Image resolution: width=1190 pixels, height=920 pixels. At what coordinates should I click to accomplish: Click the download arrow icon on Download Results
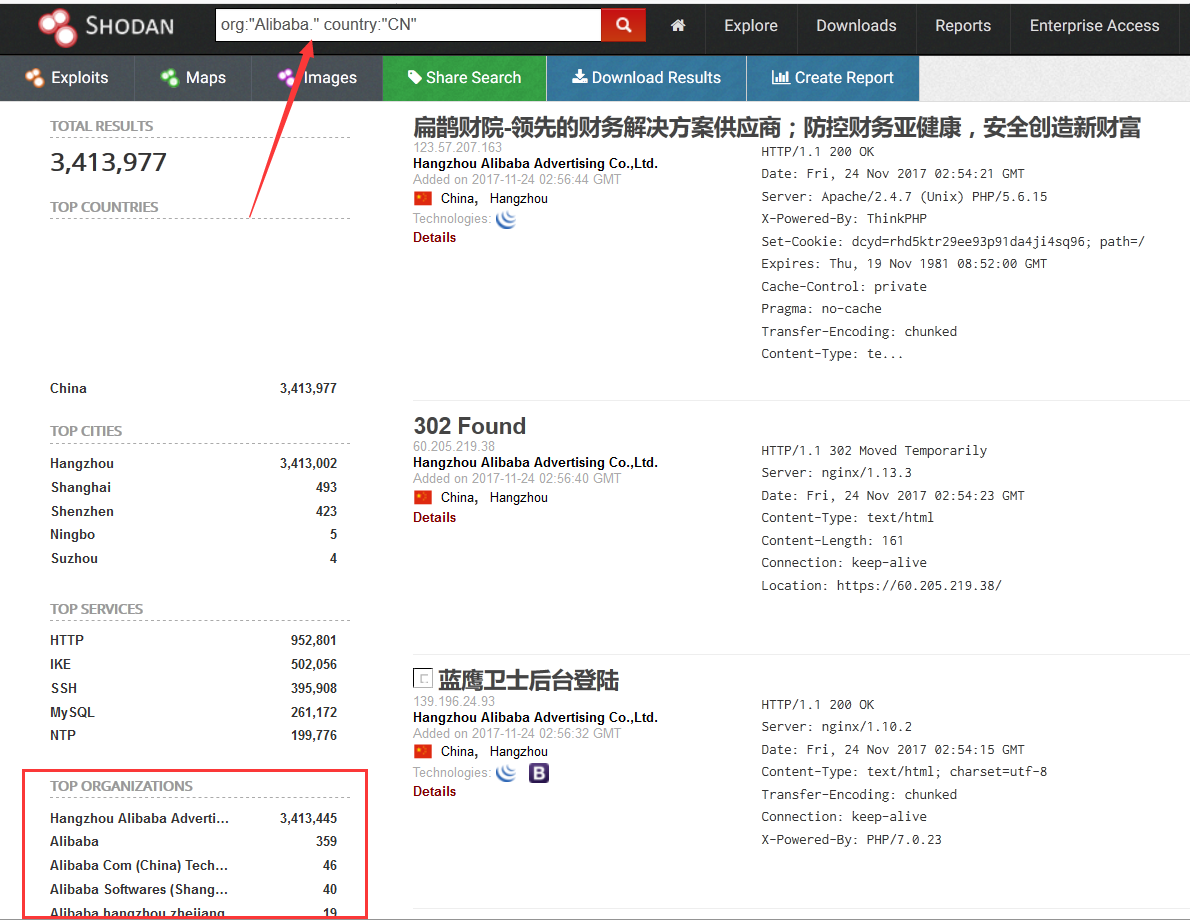(579, 76)
